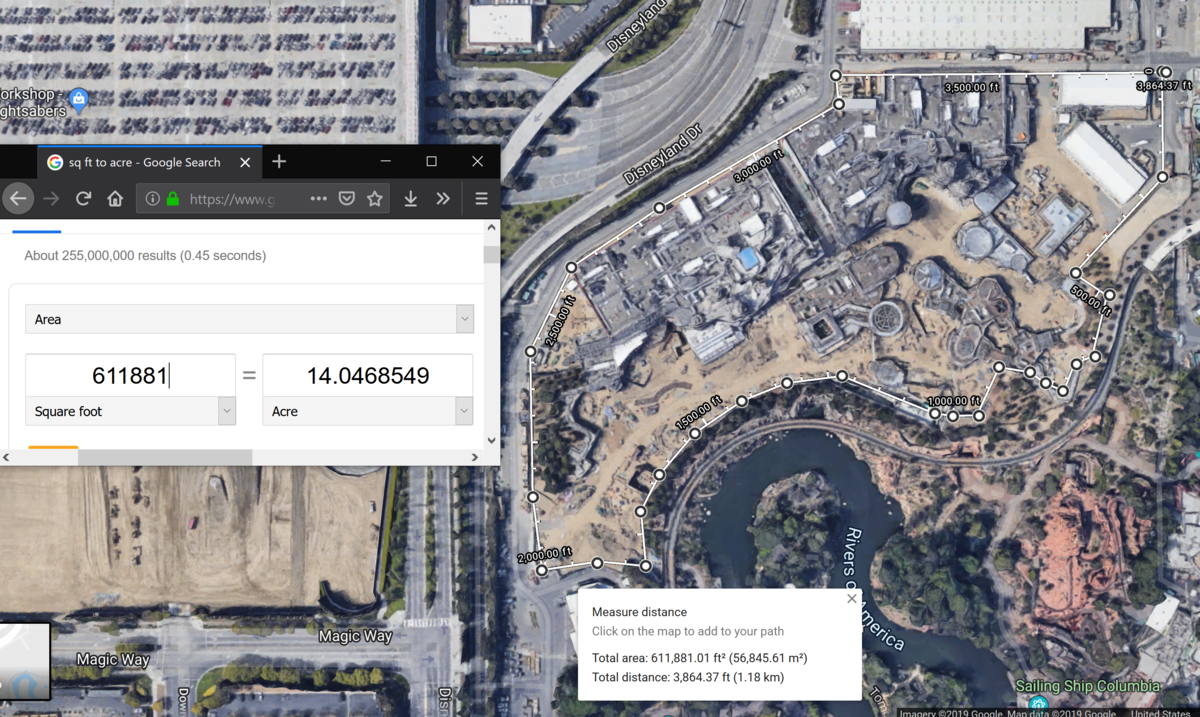1200x717 pixels.
Task: Close the Firefox window
Action: click(x=477, y=161)
